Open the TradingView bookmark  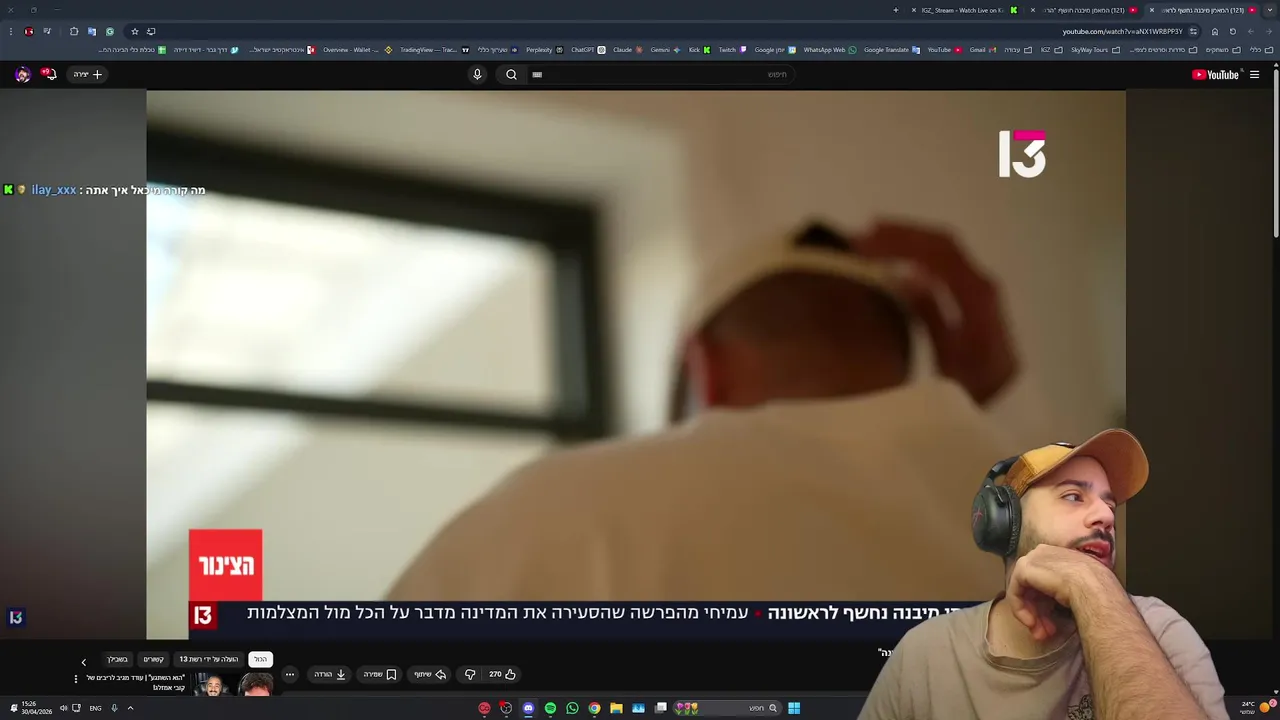(x=433, y=49)
